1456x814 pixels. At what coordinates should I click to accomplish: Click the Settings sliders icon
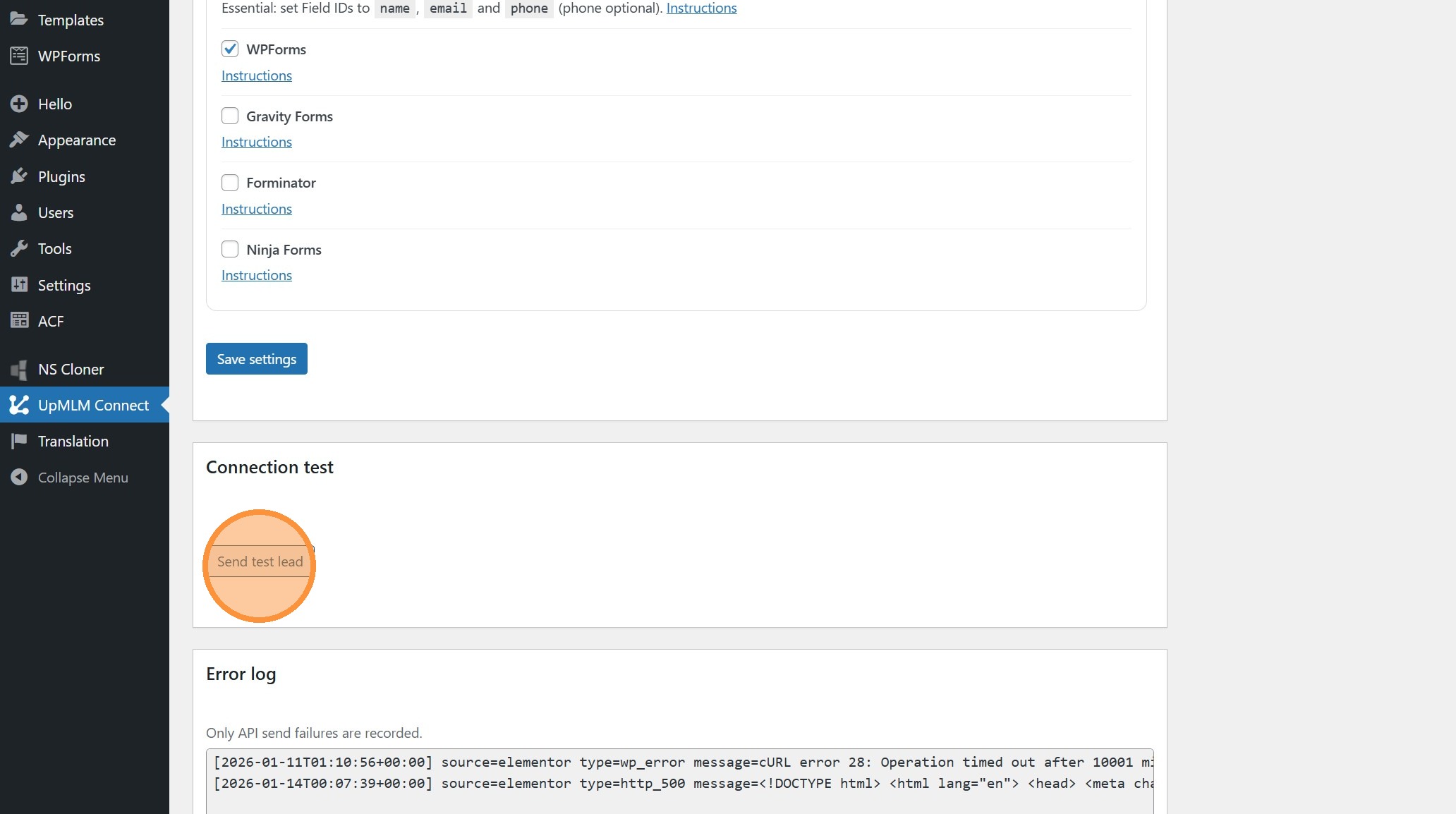[19, 285]
